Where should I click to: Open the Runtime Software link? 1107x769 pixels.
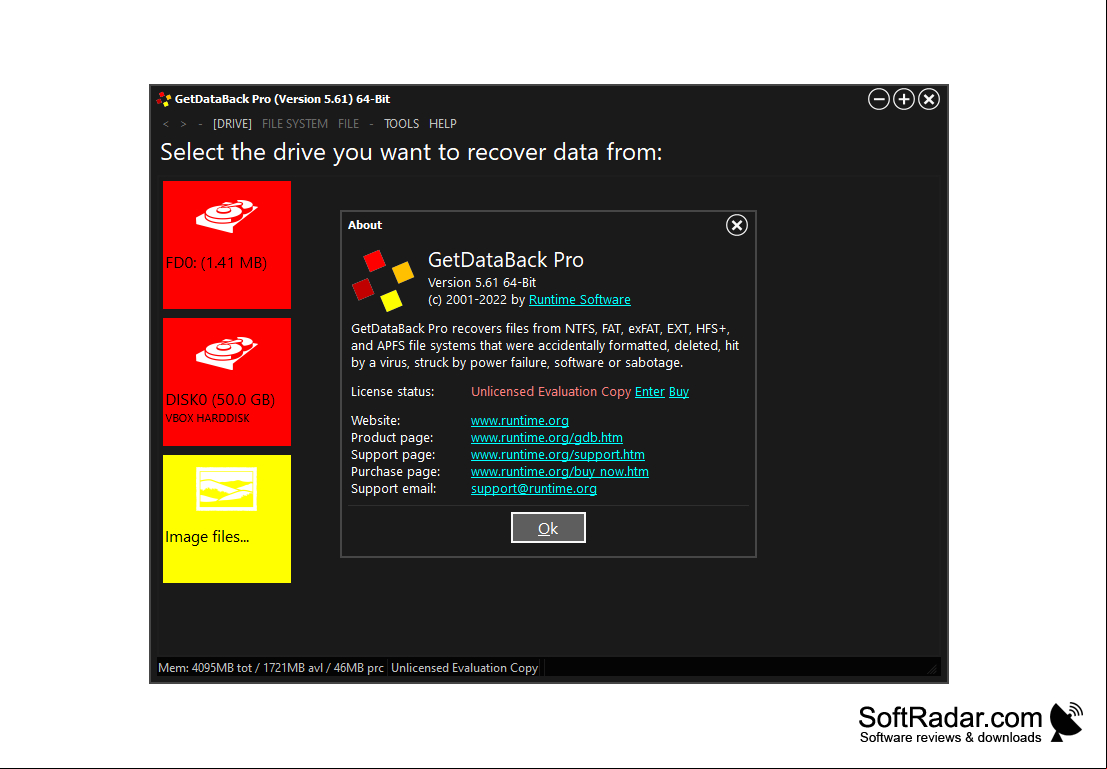point(580,299)
